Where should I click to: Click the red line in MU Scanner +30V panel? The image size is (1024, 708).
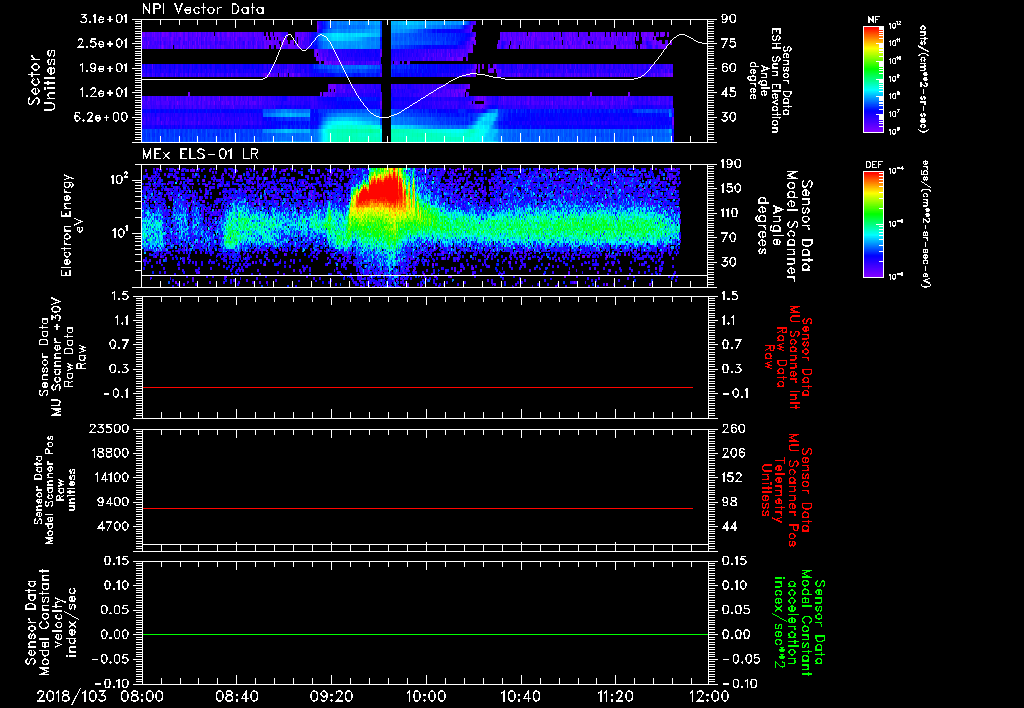pos(417,387)
